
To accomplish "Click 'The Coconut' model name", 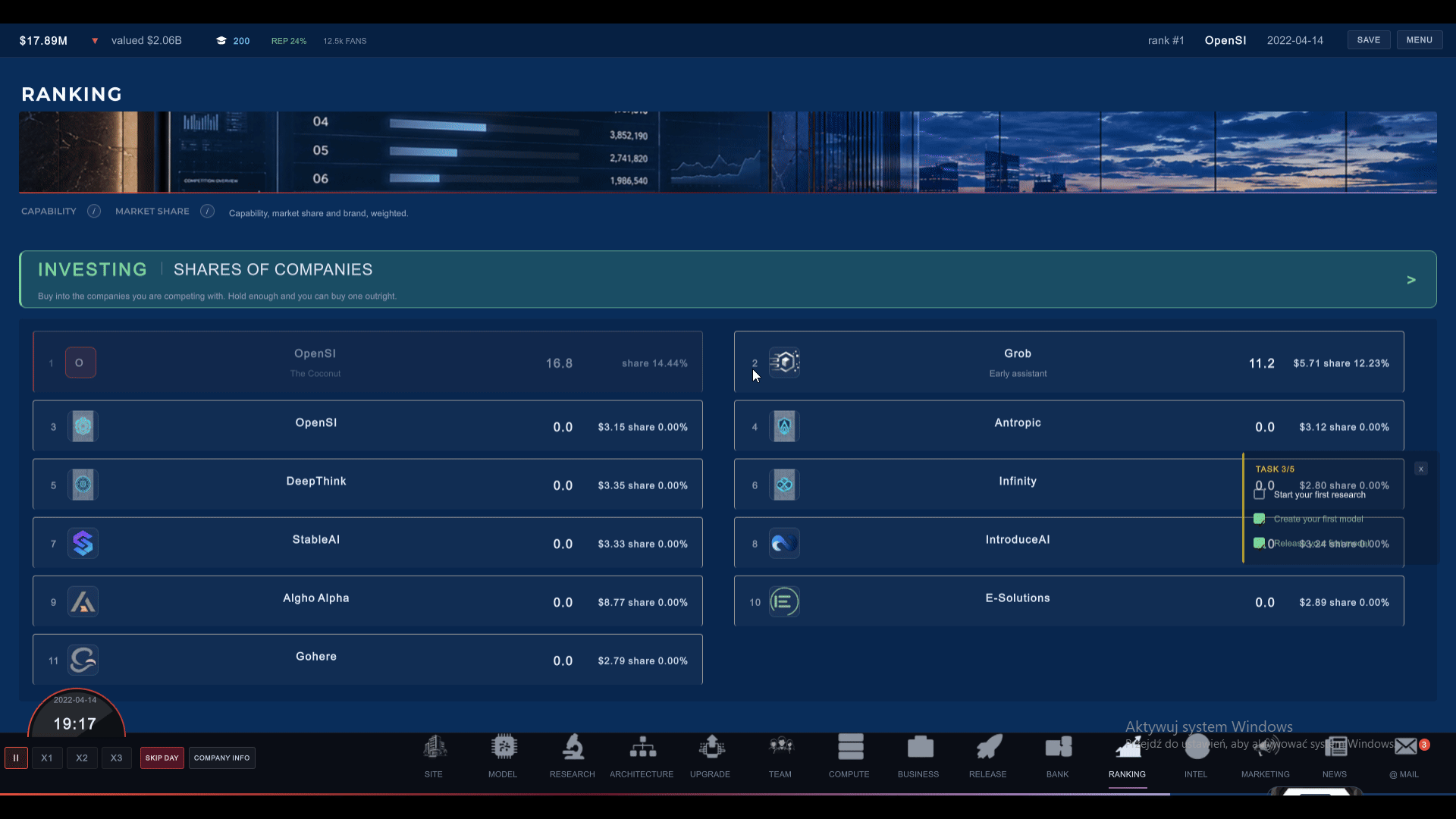I will [315, 374].
